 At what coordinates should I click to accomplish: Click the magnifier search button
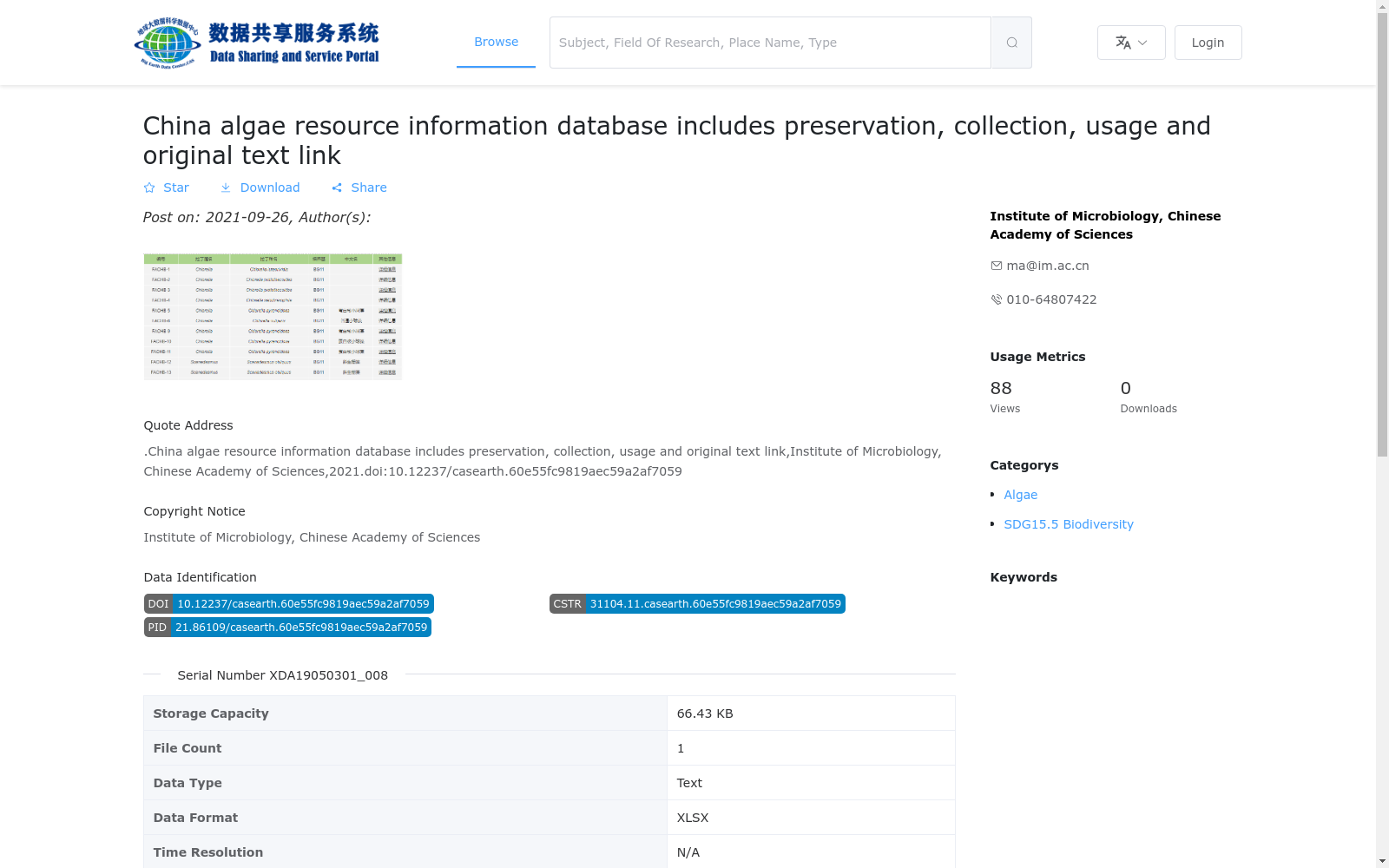tap(1011, 43)
